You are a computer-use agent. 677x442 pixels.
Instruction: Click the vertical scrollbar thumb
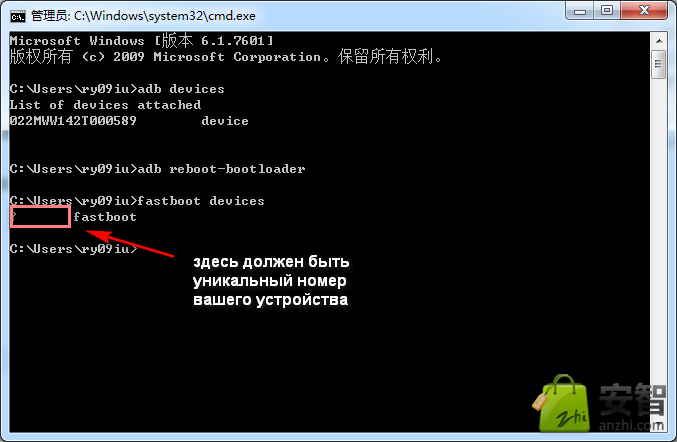(659, 65)
